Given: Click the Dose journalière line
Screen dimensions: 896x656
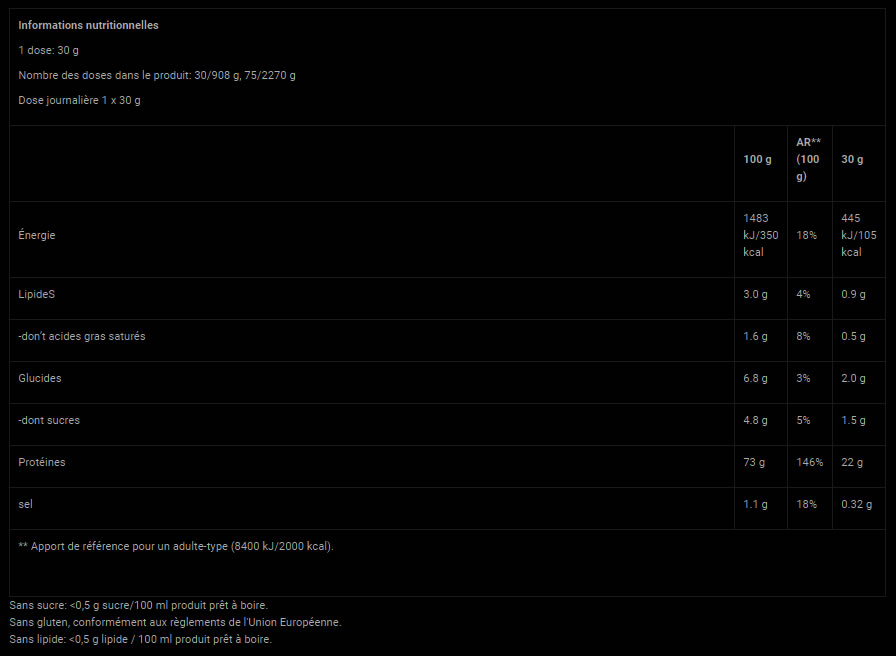Looking at the screenshot, I should click(80, 100).
